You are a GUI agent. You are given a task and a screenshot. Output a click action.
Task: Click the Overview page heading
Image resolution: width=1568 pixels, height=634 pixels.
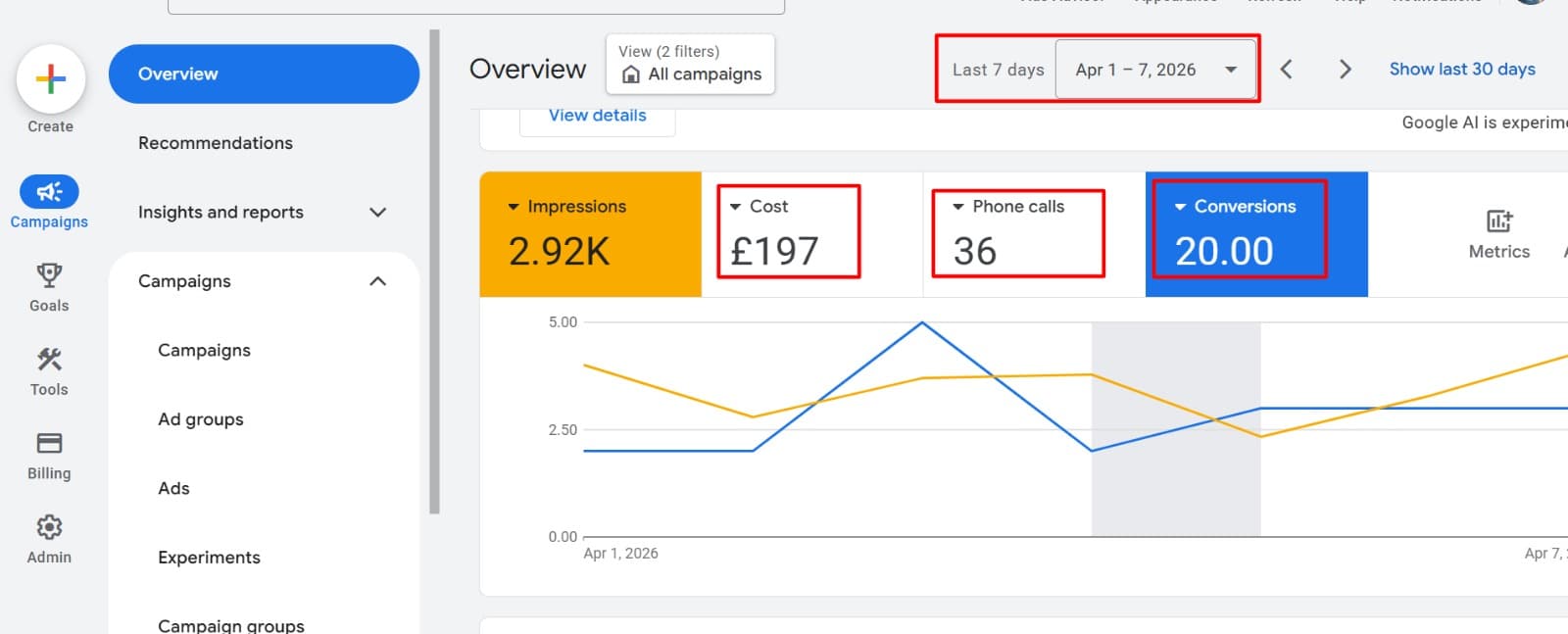pos(527,69)
